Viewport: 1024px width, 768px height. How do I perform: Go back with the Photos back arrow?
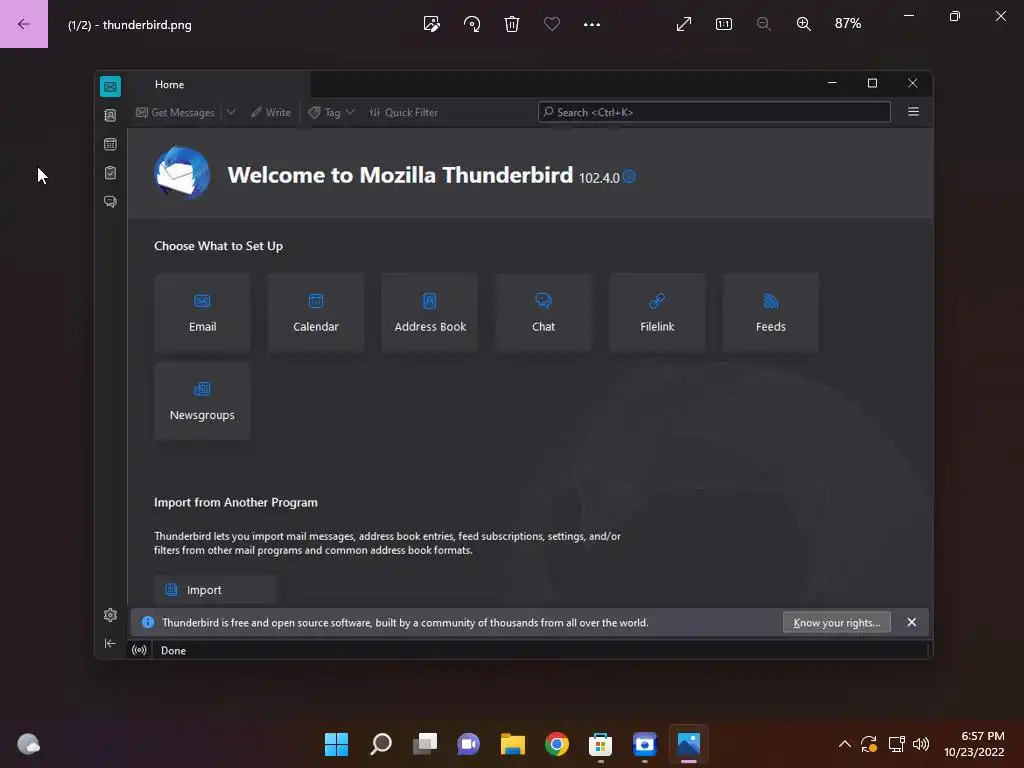[24, 24]
